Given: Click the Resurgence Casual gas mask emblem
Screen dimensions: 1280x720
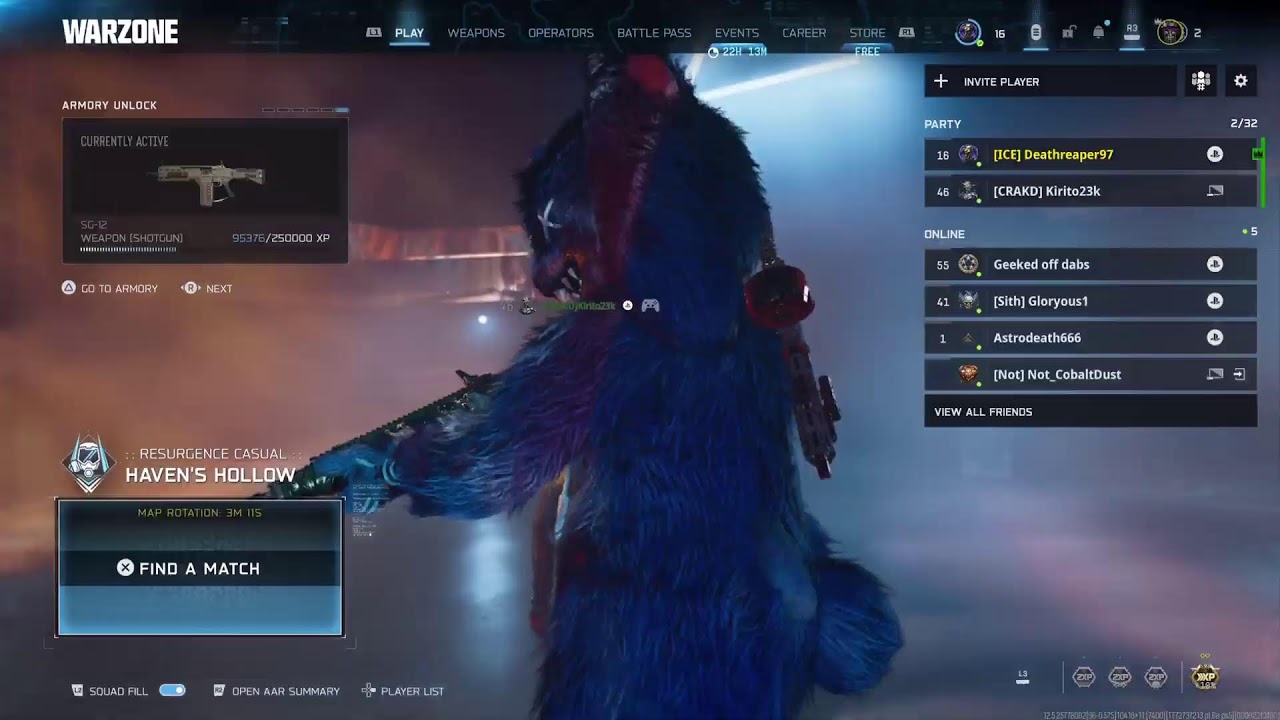Looking at the screenshot, I should [89, 464].
